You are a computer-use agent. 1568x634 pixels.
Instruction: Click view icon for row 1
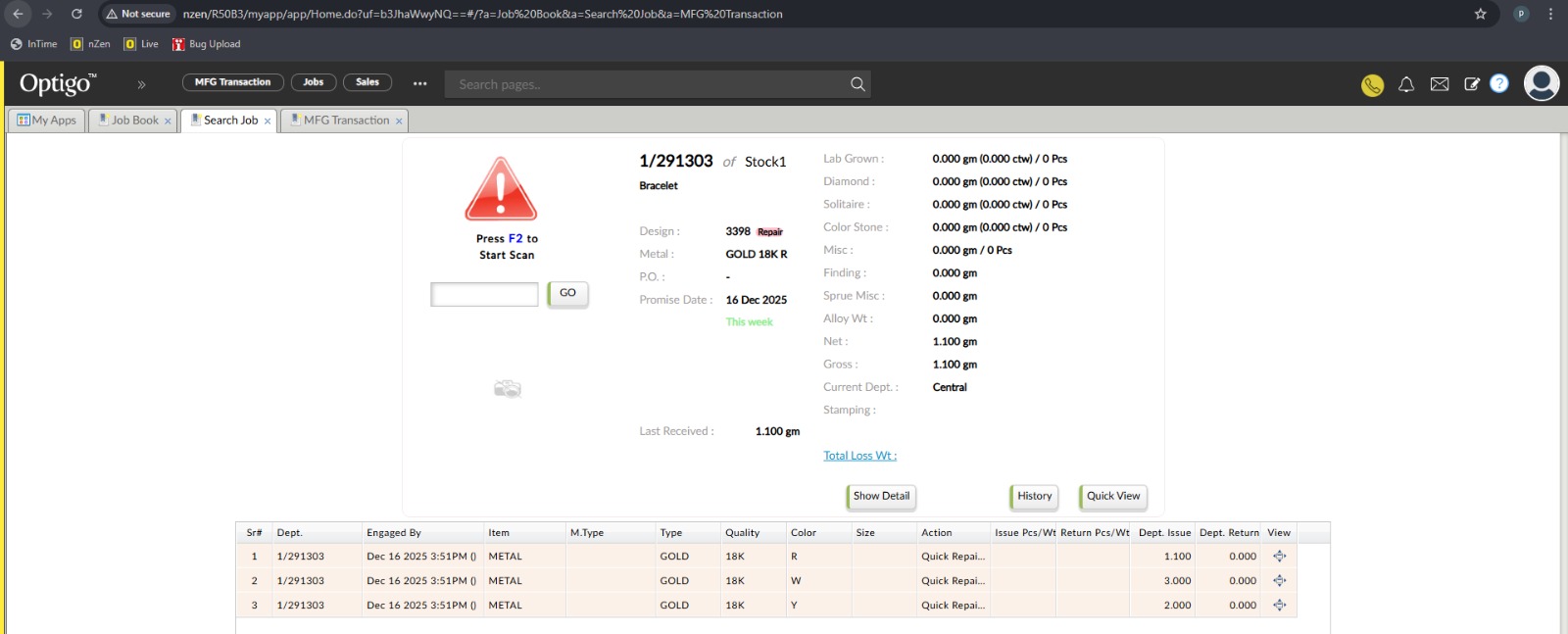coord(1279,556)
